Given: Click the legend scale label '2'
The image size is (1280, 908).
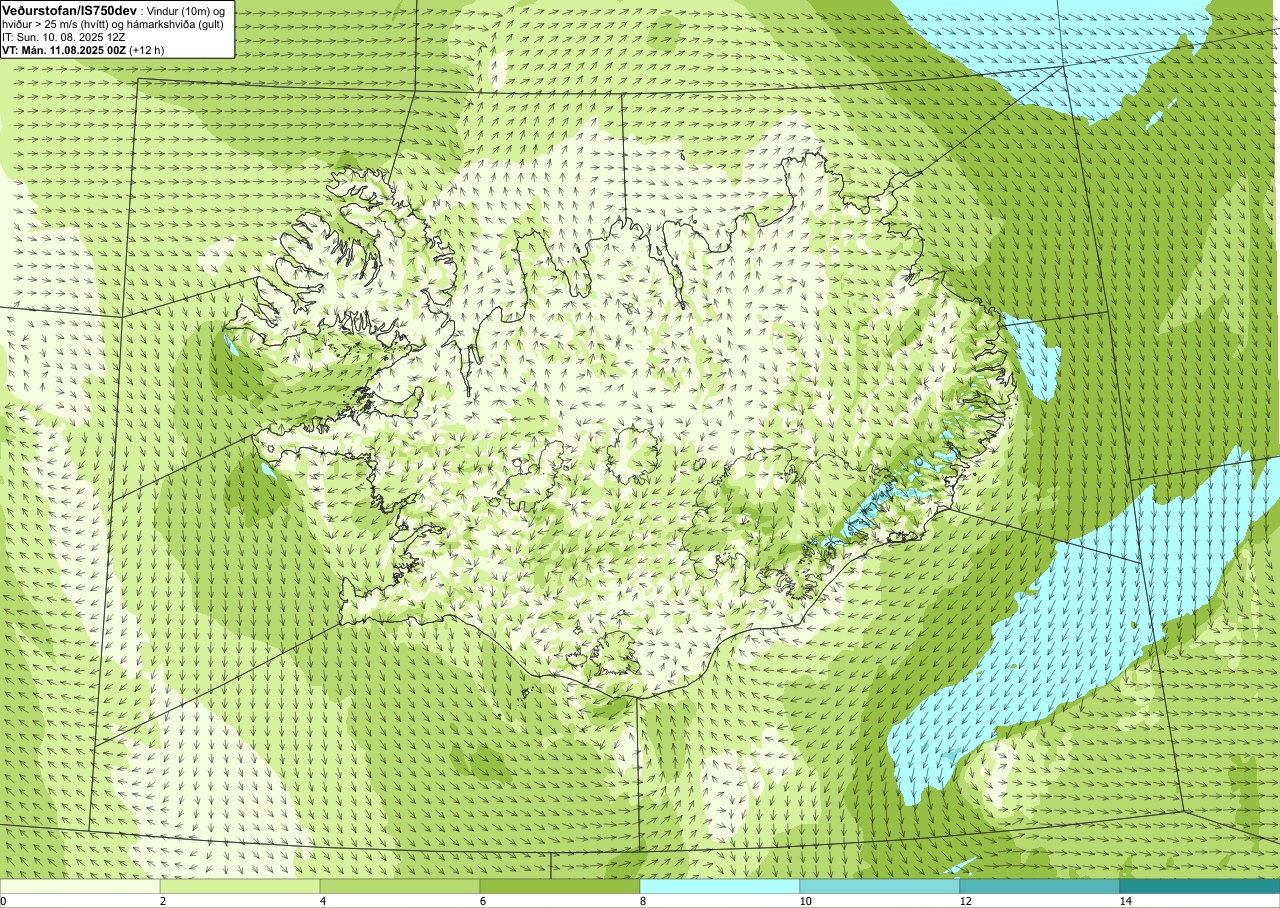Looking at the screenshot, I should pyautogui.click(x=163, y=901).
